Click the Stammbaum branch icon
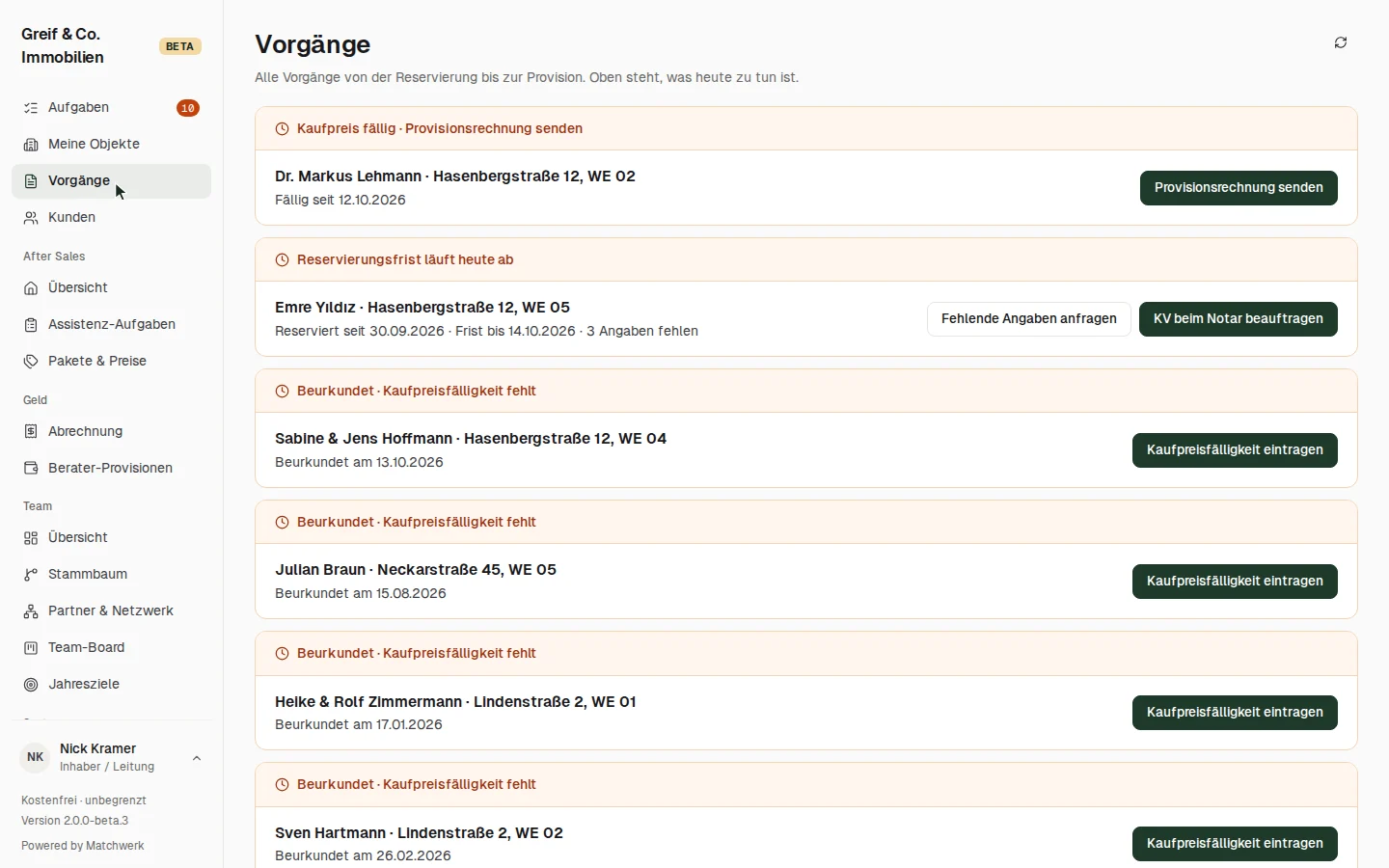The height and width of the screenshot is (868, 1389). coord(31,575)
